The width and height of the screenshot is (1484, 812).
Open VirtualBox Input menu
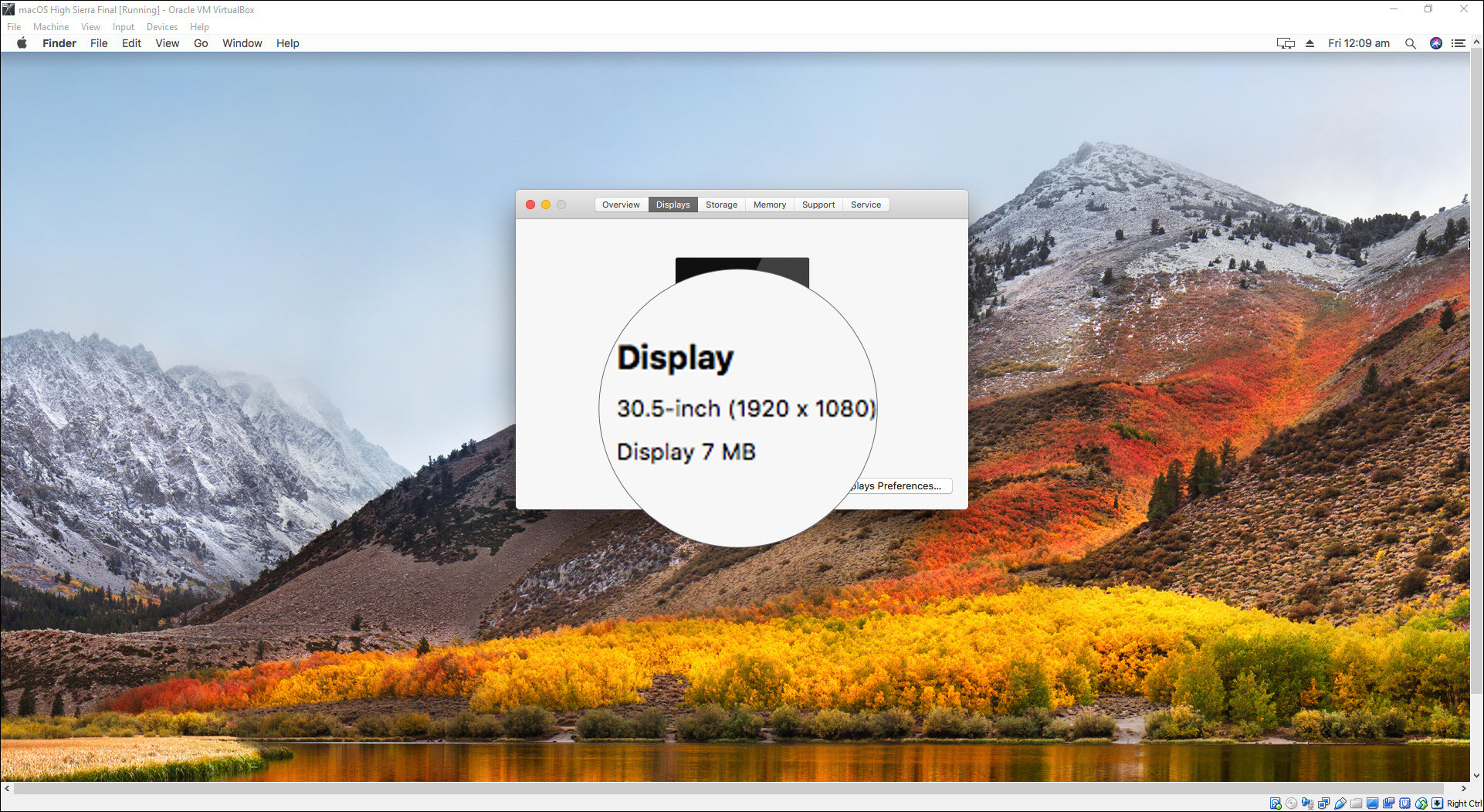click(x=124, y=26)
